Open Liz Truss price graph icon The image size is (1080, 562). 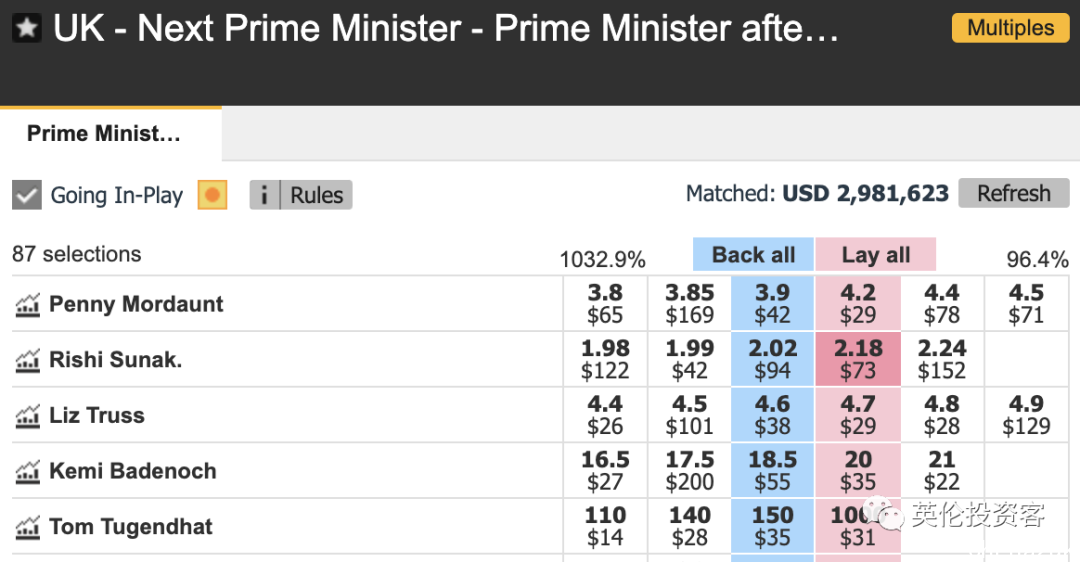click(28, 416)
